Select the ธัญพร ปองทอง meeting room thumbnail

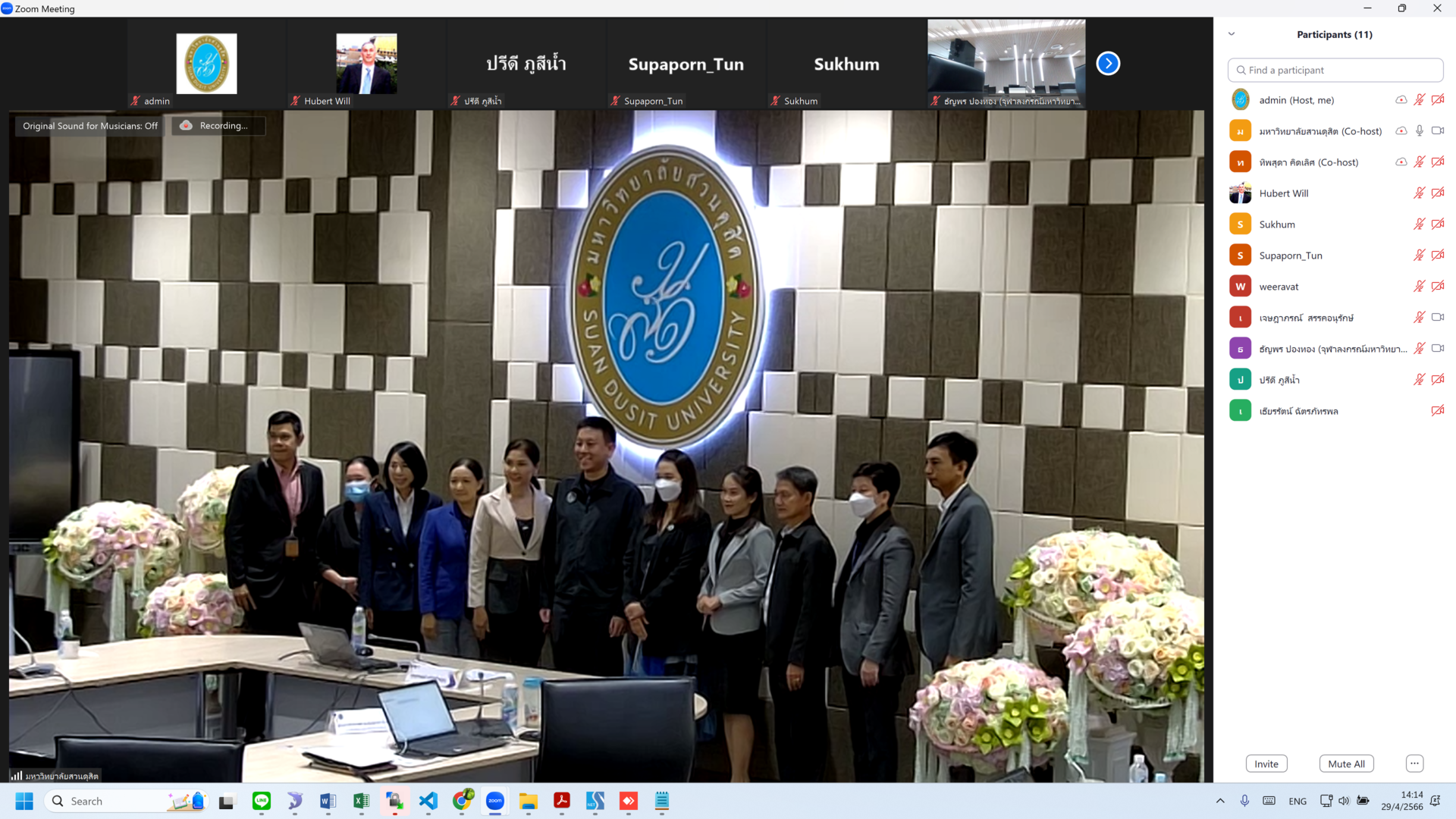[x=1006, y=64]
